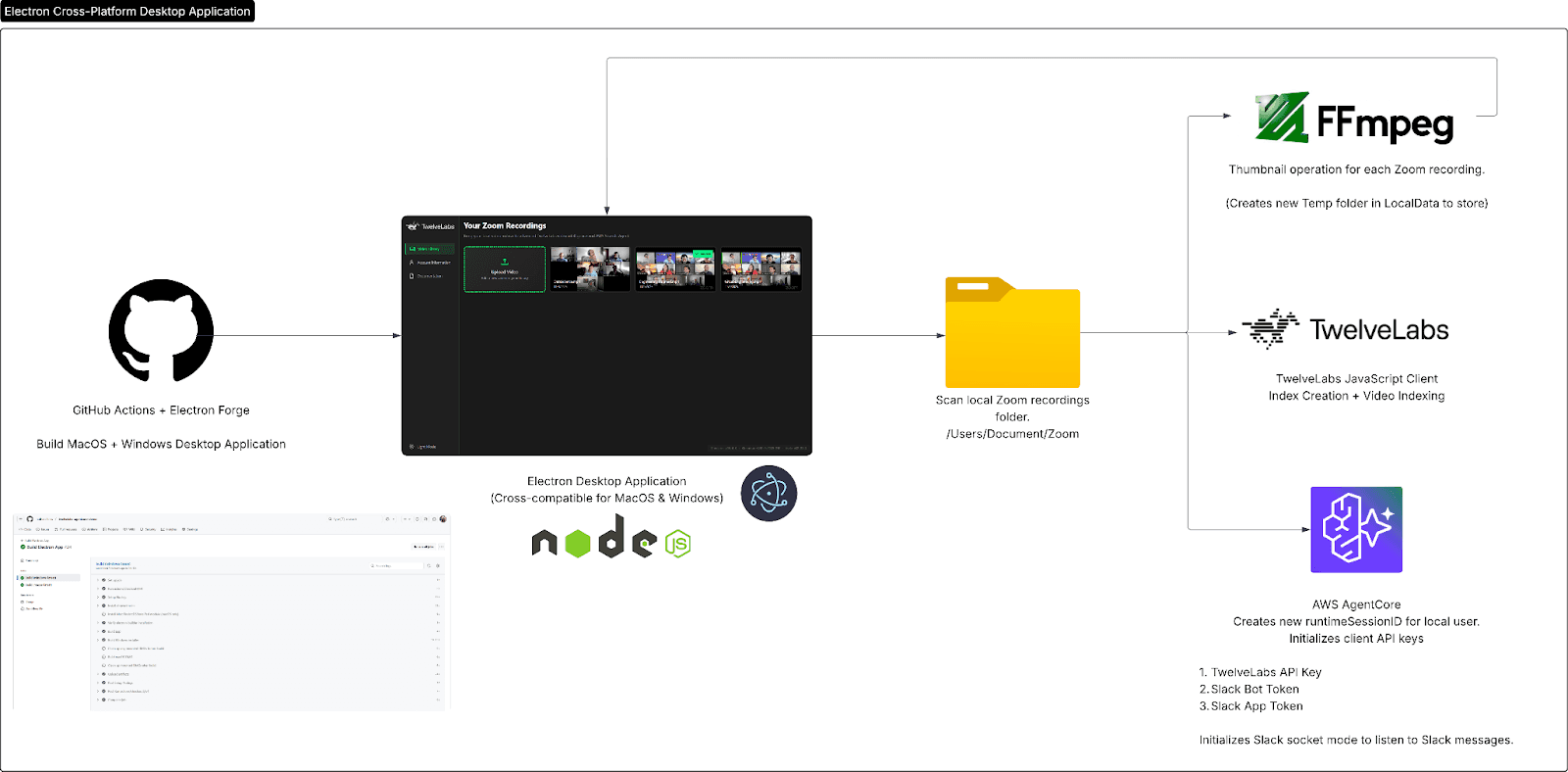This screenshot has width=1568, height=772.
Task: Click the user avatar in the GitHub screenshot header
Action: [443, 519]
